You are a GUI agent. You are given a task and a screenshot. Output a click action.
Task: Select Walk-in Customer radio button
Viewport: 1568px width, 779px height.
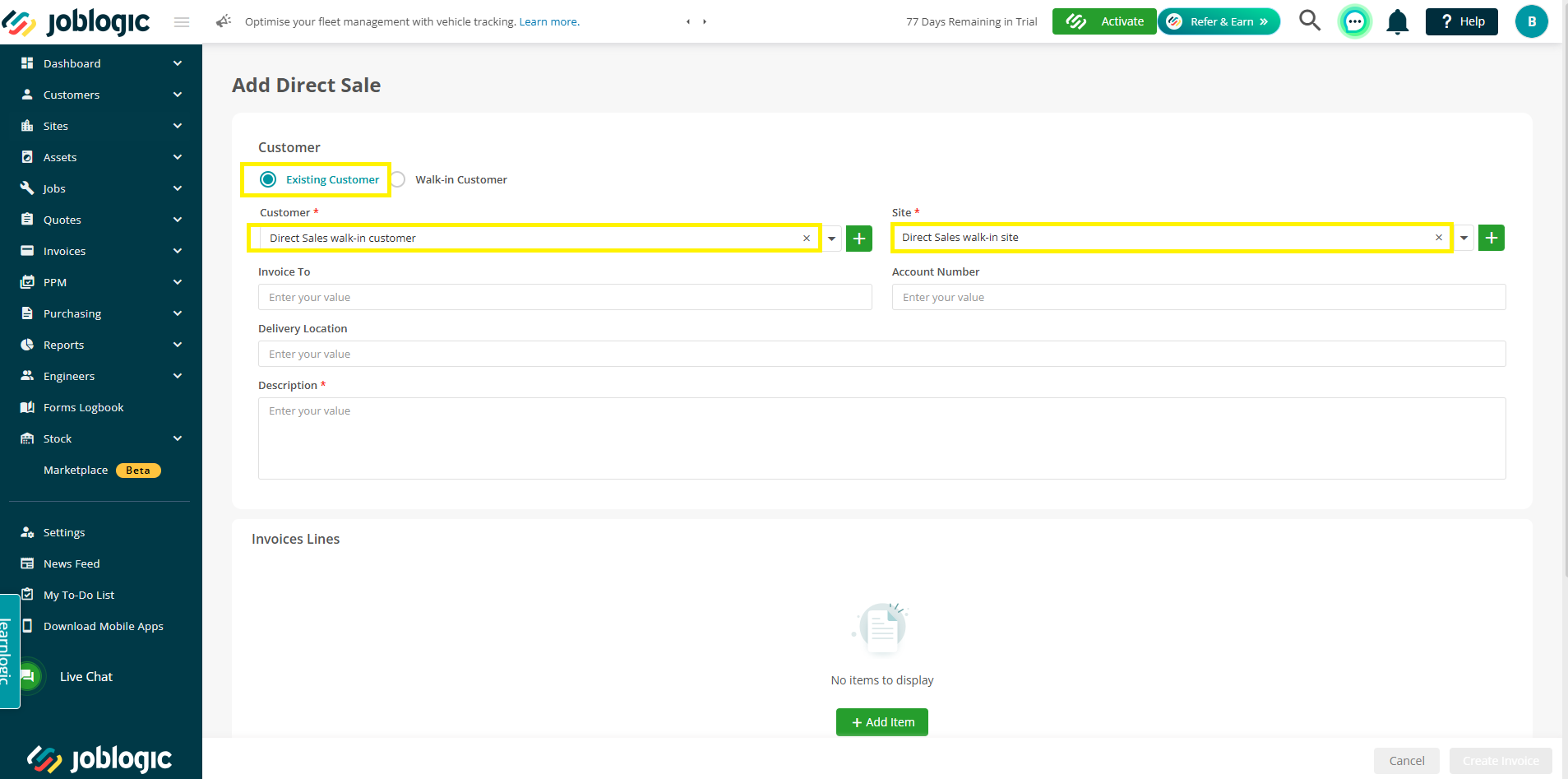coord(398,179)
